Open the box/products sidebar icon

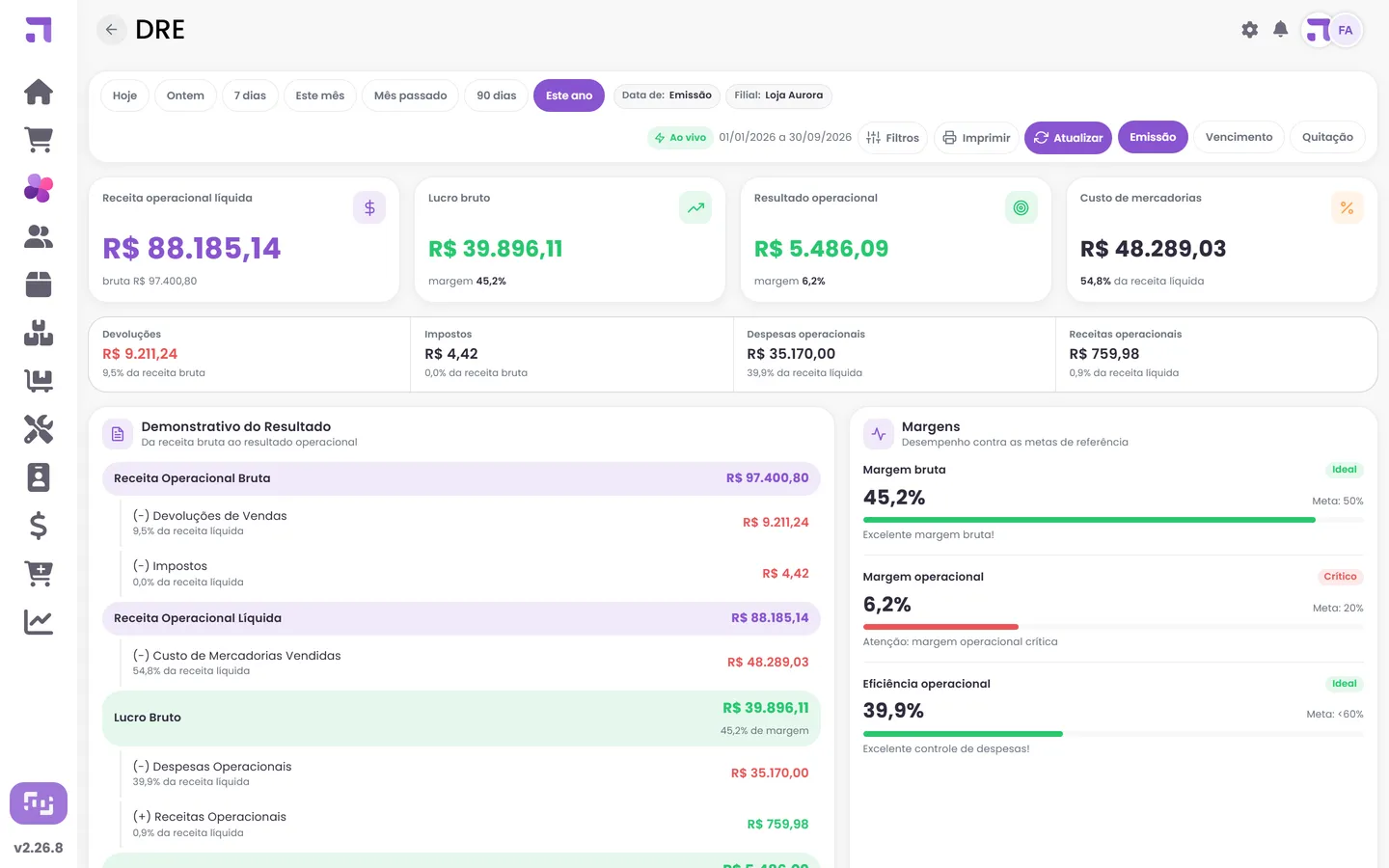[x=39, y=285]
